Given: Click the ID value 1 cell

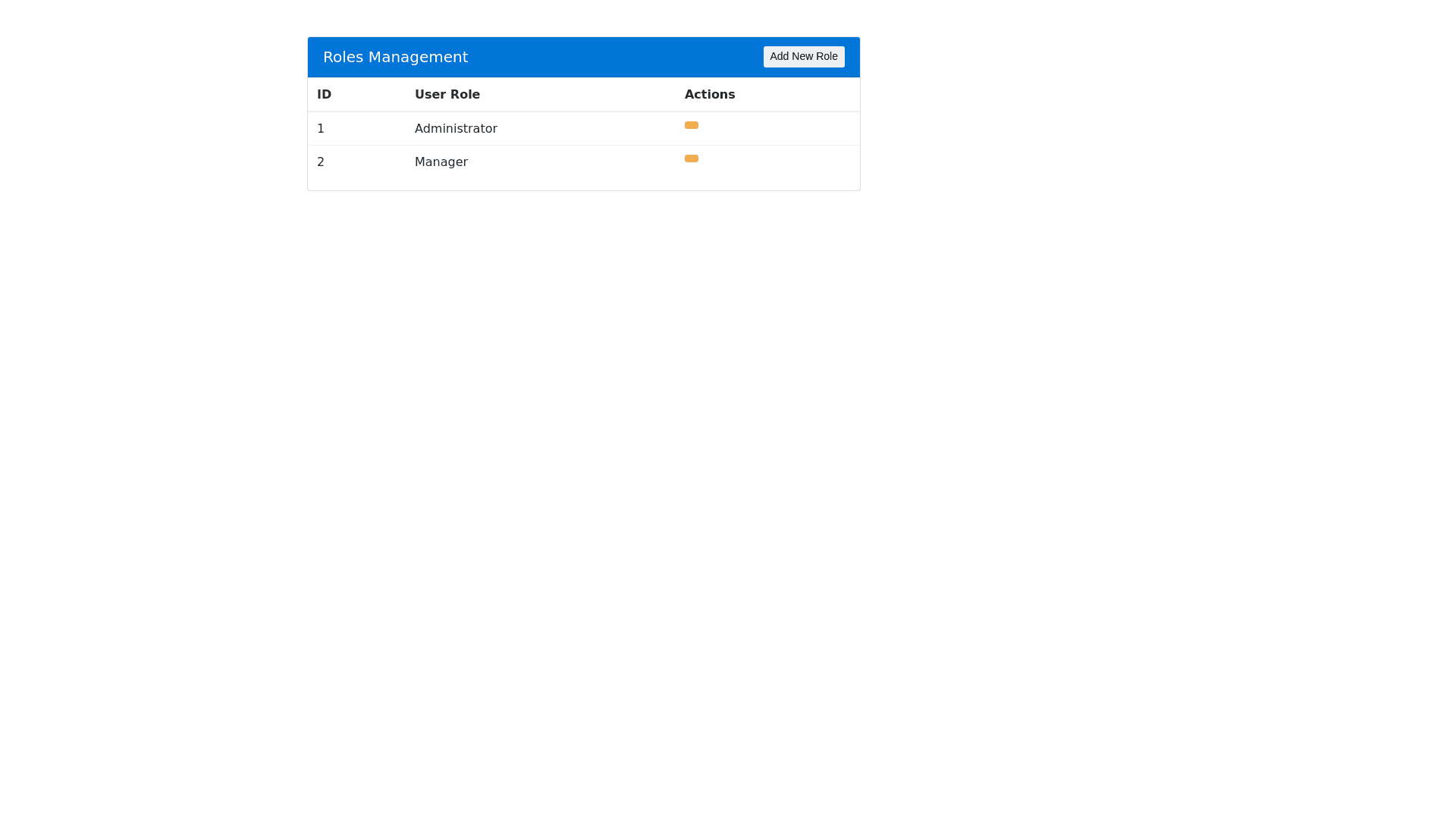Looking at the screenshot, I should point(321,128).
